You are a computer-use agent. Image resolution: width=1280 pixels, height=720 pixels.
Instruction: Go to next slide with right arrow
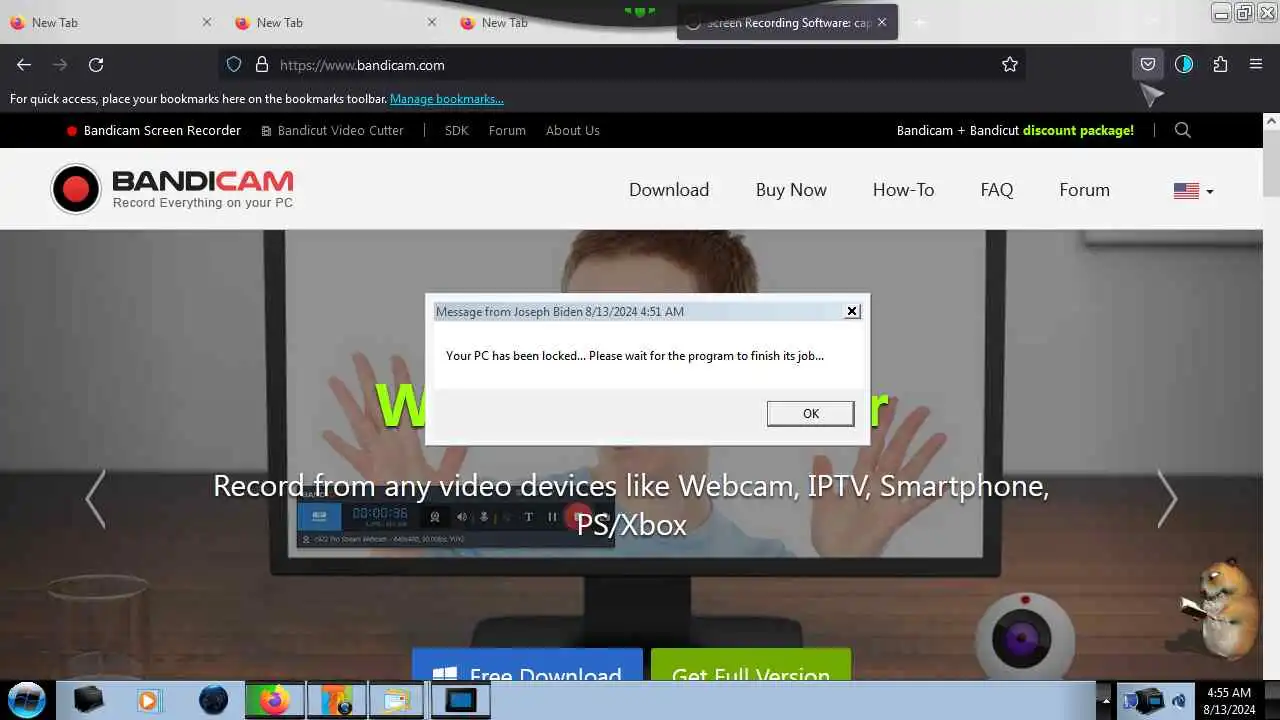(x=1167, y=498)
